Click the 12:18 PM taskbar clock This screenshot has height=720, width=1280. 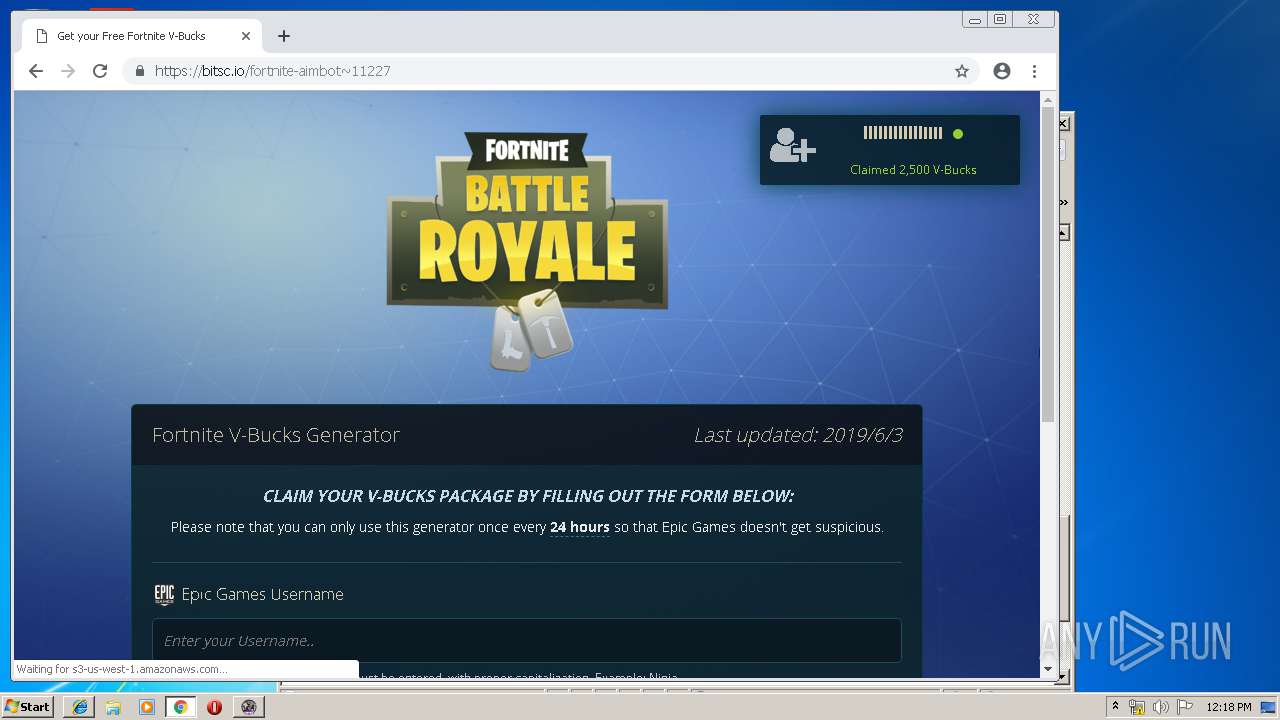1229,707
